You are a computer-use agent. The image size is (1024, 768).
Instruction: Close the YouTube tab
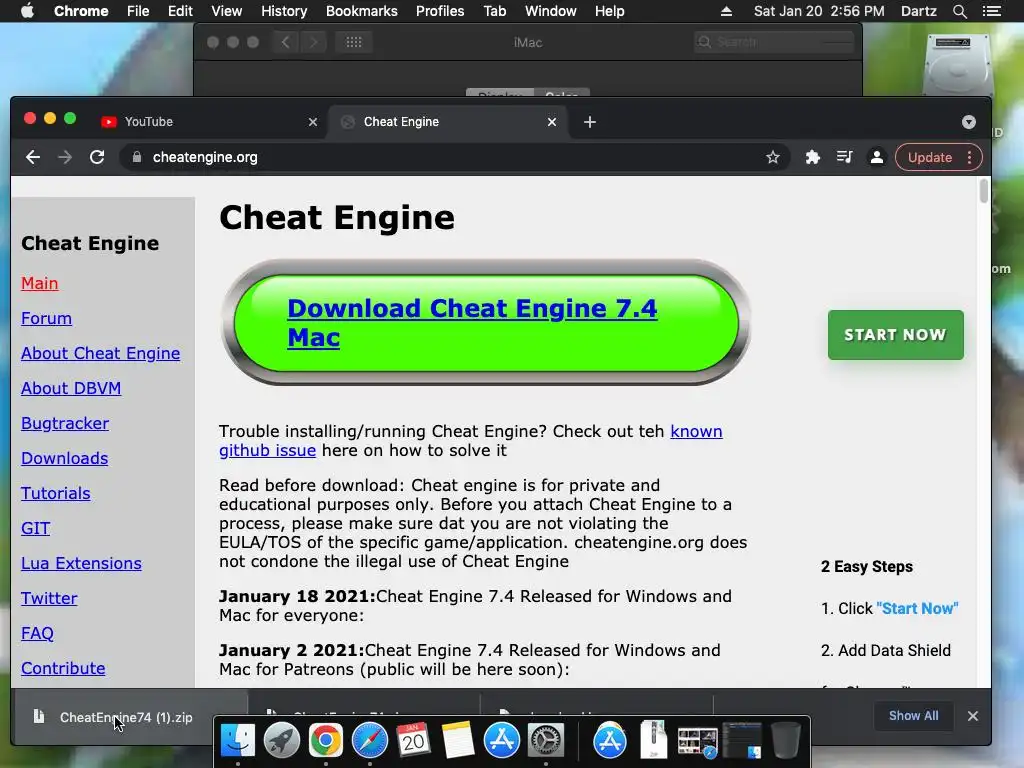coord(313,122)
